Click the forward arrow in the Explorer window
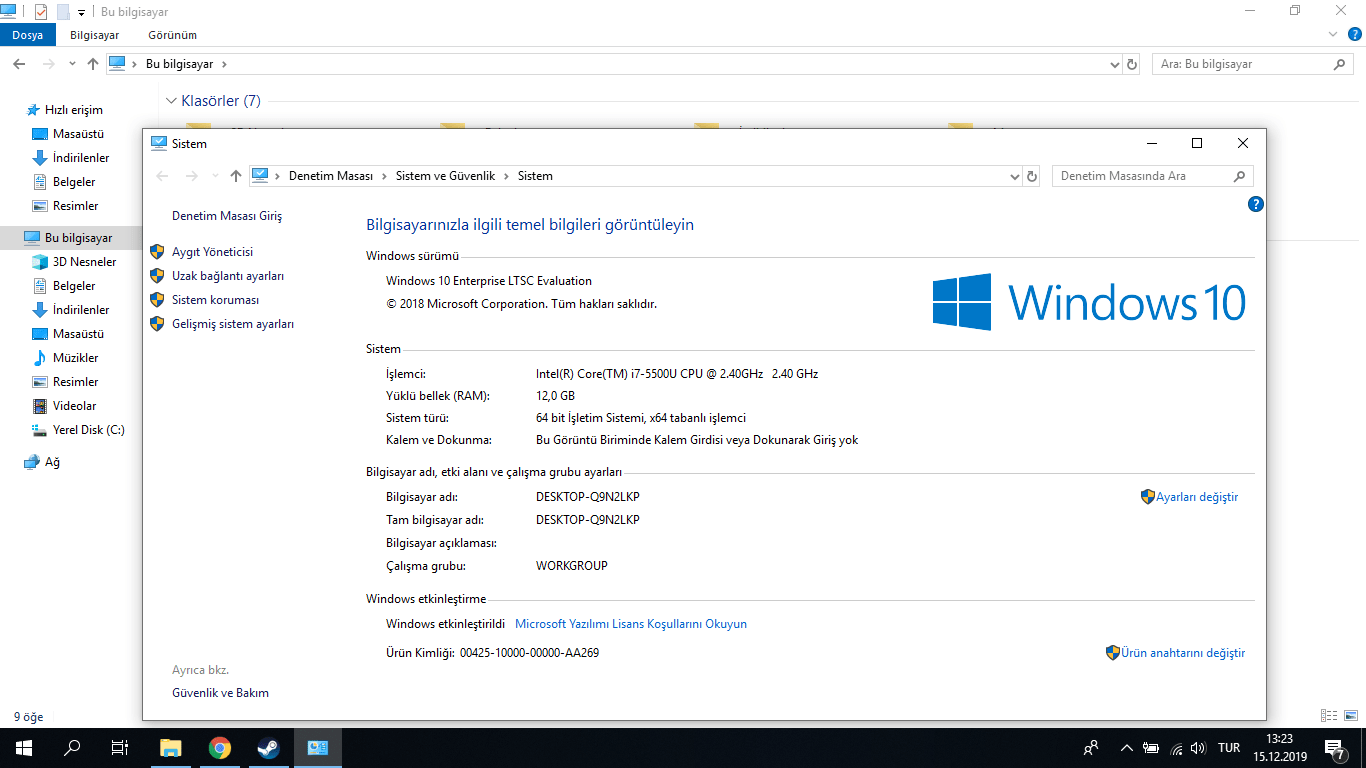1366x768 pixels. pos(47,64)
